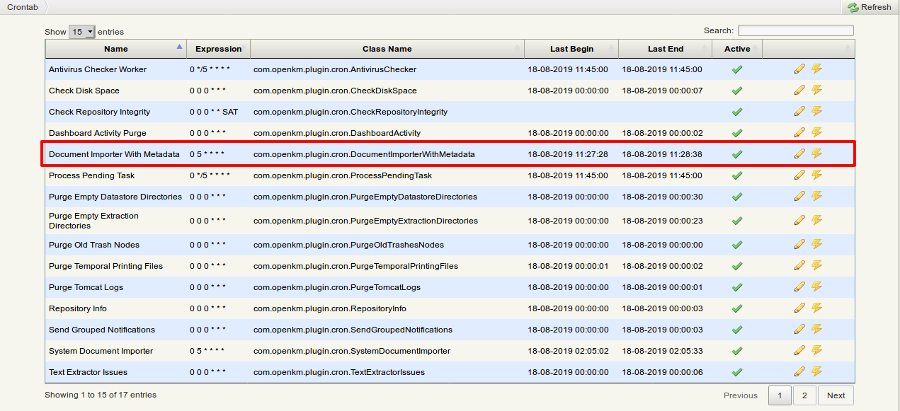Viewport: 900px width, 411px height.
Task: Execute the Repository Info cron task
Action: click(816, 308)
